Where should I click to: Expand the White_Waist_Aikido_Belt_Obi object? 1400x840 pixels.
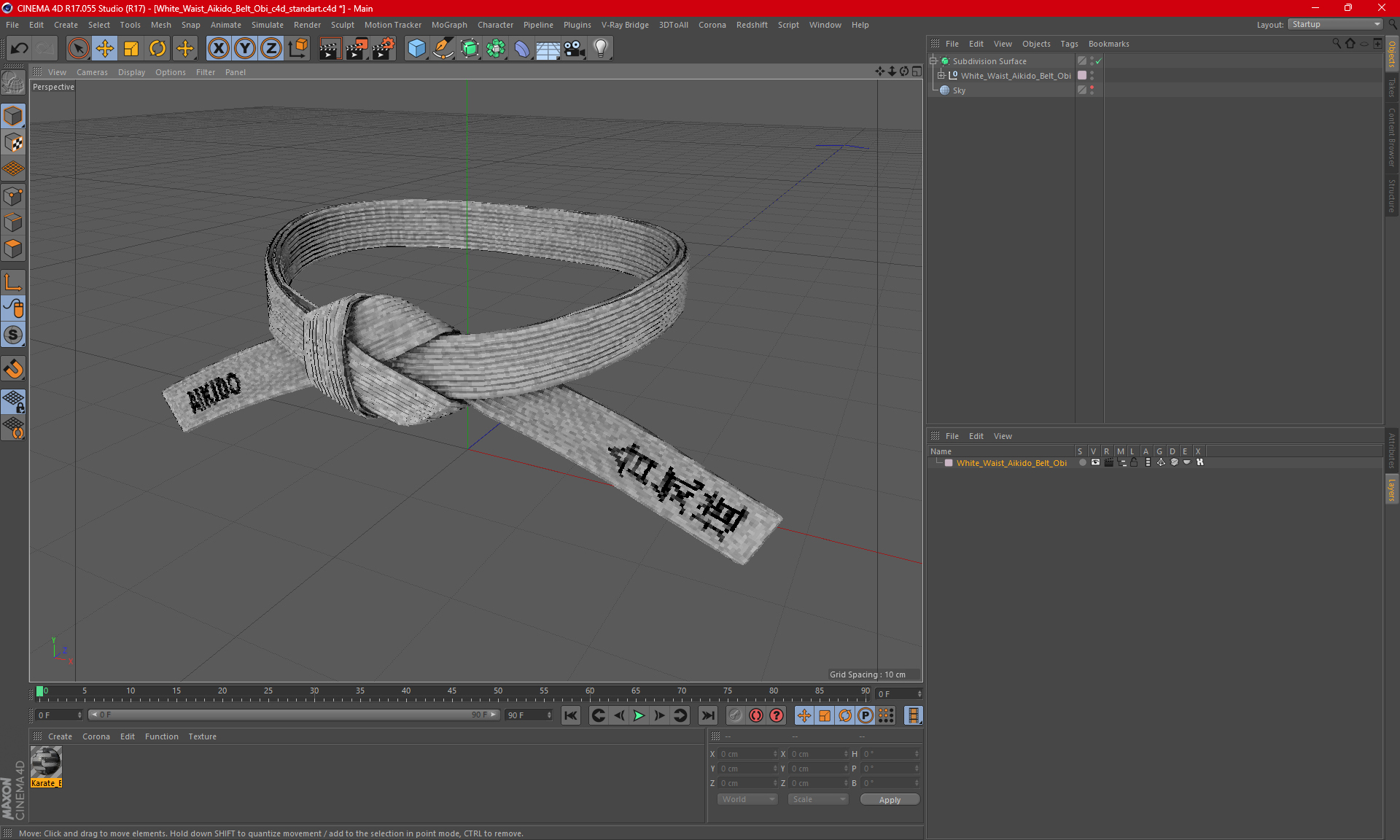[x=941, y=76]
